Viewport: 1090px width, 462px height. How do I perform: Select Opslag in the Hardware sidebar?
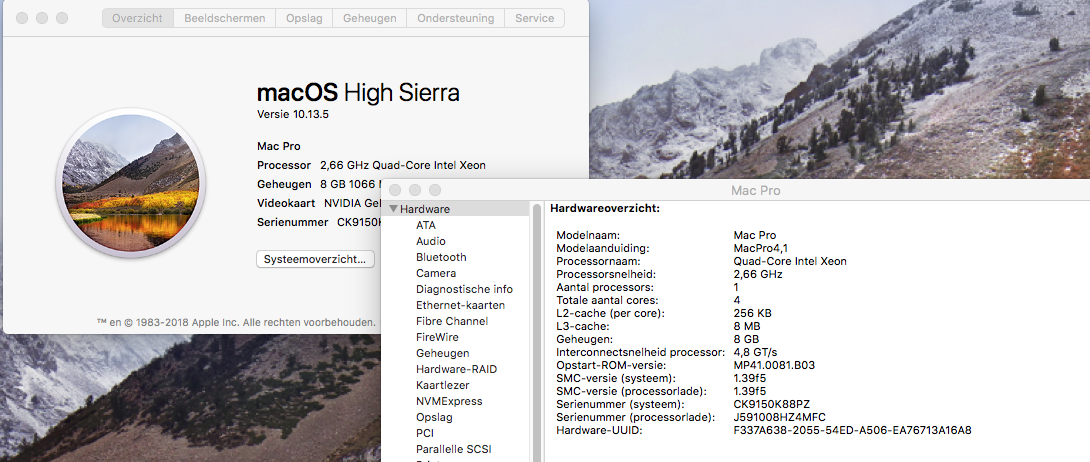pos(434,417)
